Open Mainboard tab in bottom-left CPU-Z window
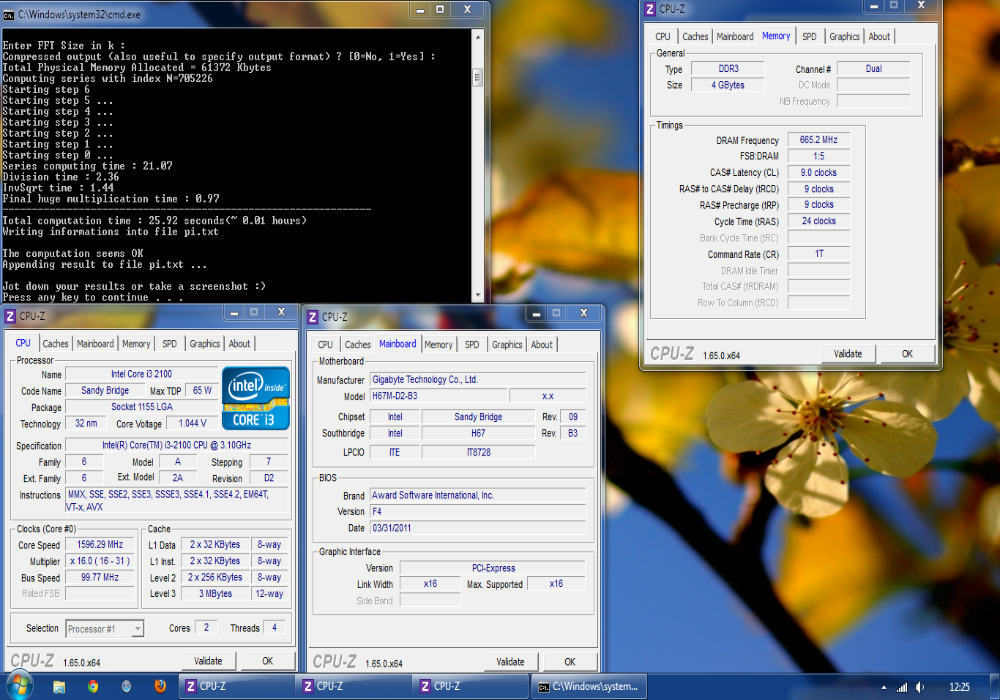1000x700 pixels. click(95, 344)
